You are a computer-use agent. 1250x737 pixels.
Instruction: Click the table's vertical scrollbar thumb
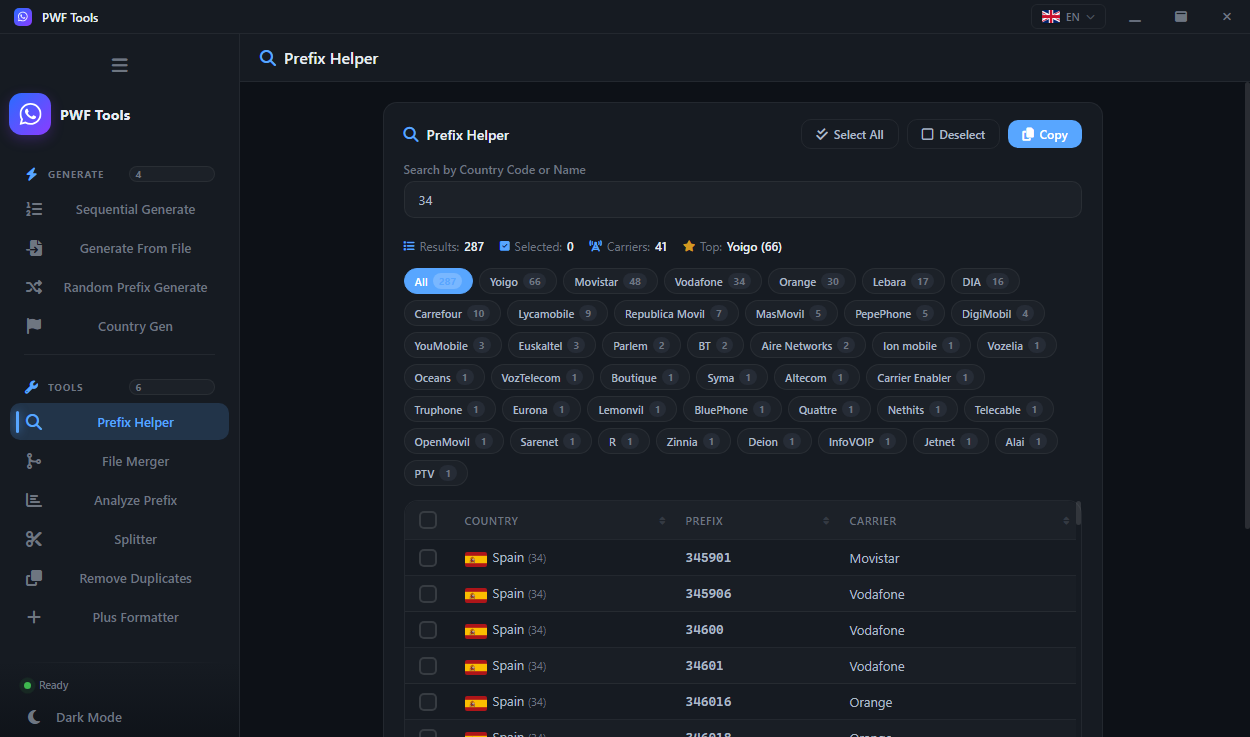tap(1078, 513)
